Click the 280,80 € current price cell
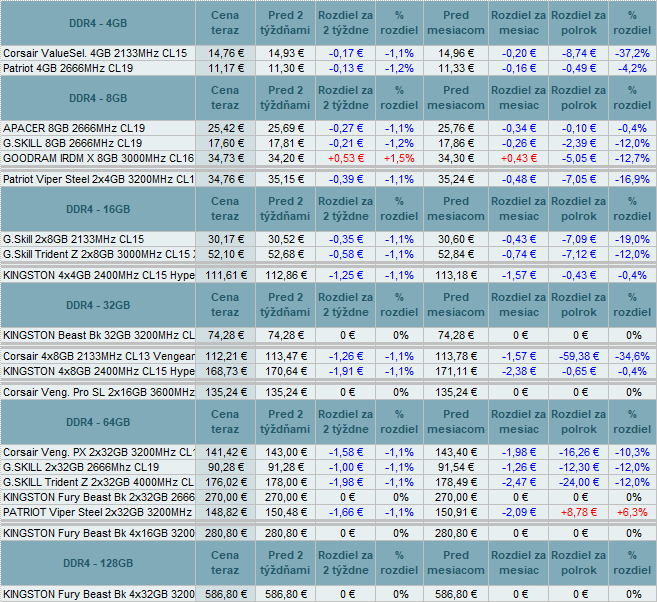 225,534
